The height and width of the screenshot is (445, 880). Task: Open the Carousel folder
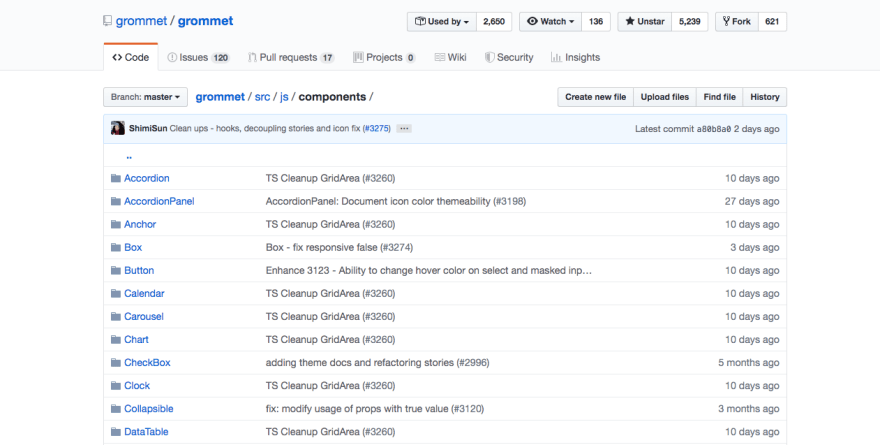tap(144, 316)
